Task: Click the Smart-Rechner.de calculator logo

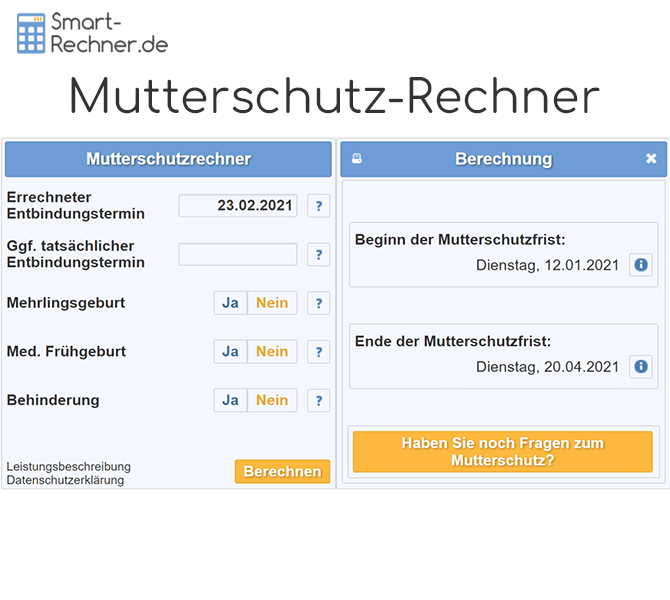Action: 32,33
